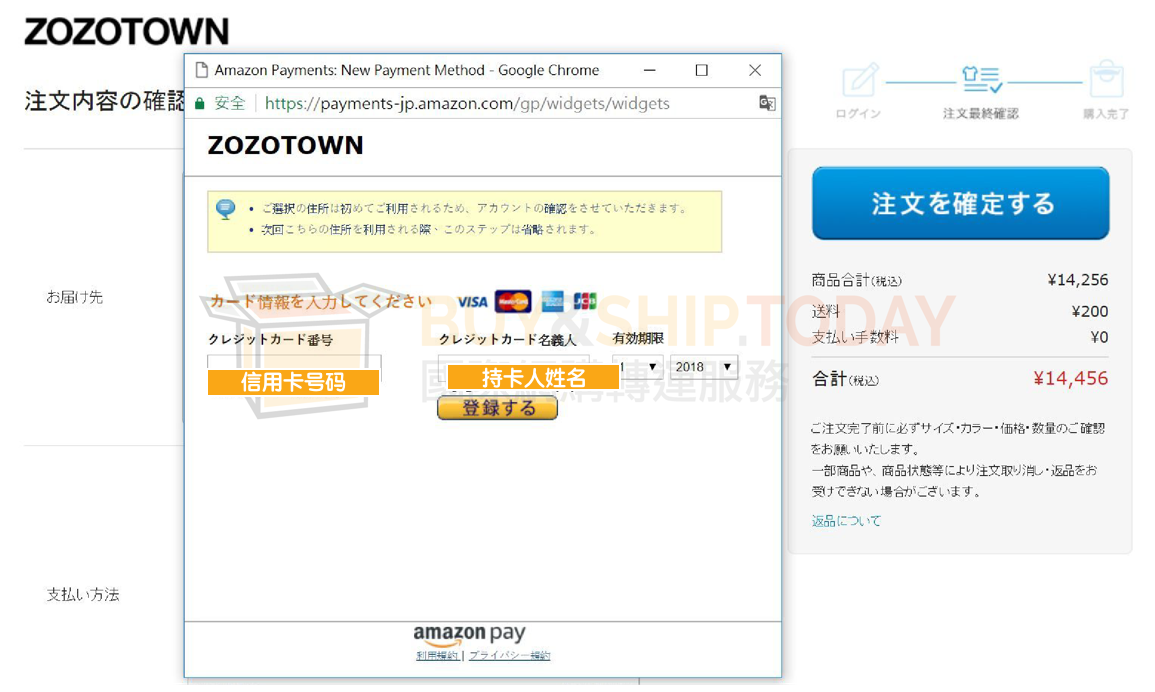The image size is (1155, 692).
Task: Minimize the Amazon Payments popup window
Action: (650, 70)
